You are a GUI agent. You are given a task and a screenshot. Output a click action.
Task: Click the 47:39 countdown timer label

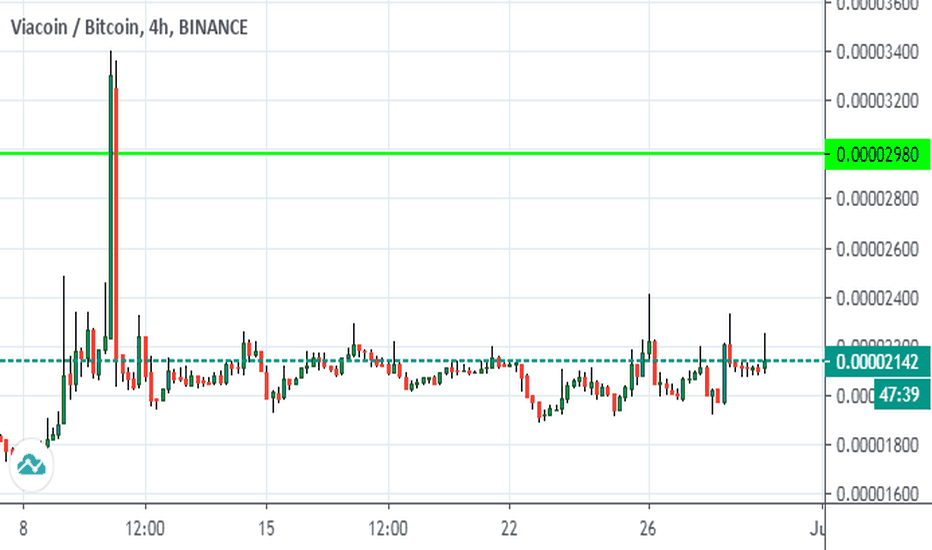(x=902, y=395)
